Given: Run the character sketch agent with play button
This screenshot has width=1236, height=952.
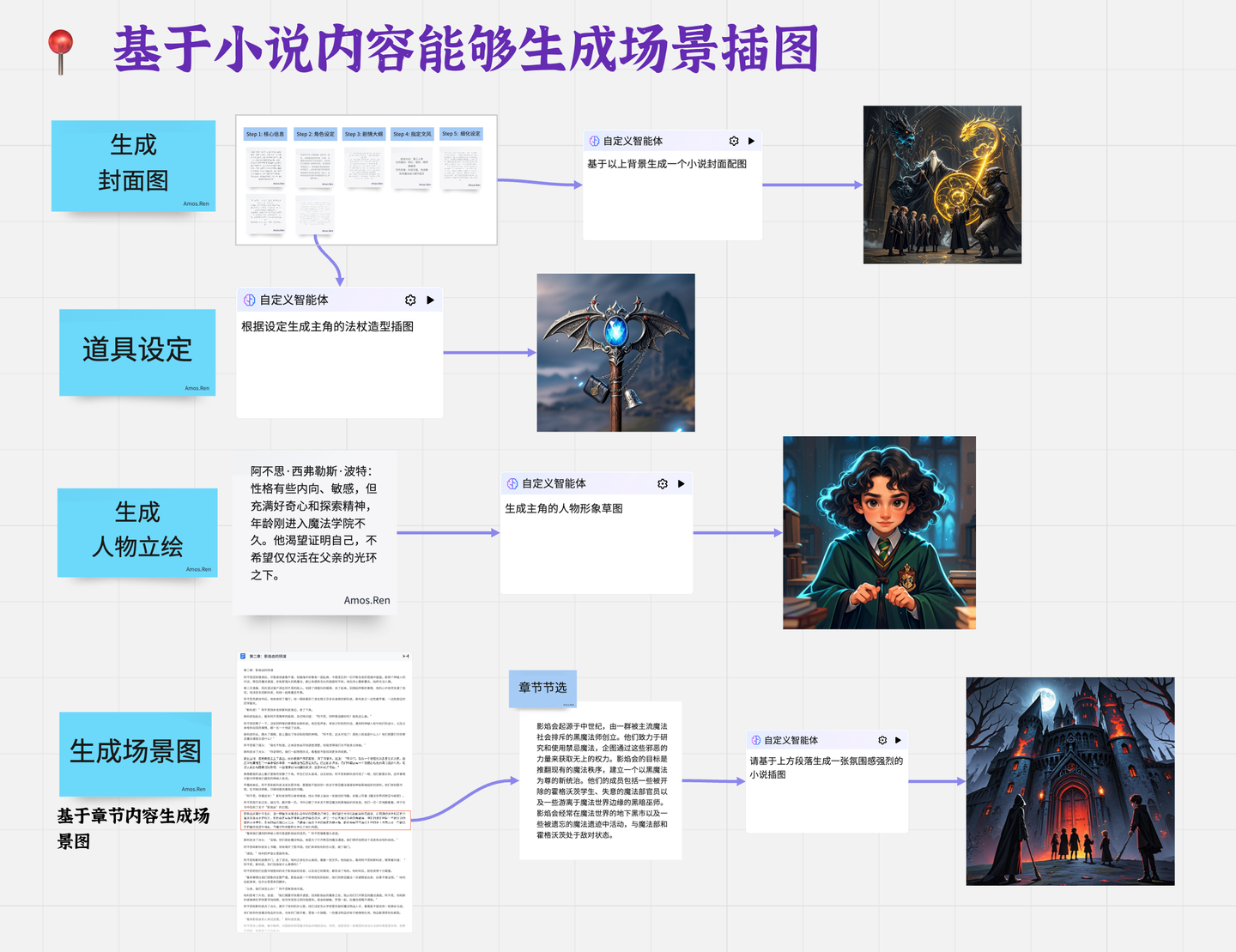Looking at the screenshot, I should tap(681, 483).
